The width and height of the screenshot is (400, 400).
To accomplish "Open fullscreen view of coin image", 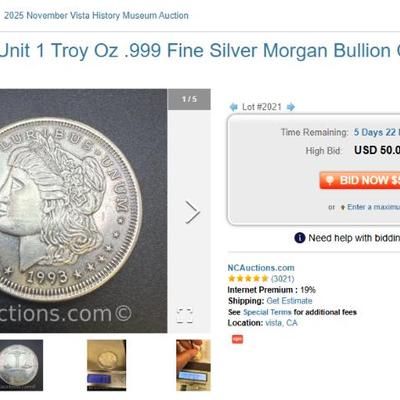I will tap(185, 315).
